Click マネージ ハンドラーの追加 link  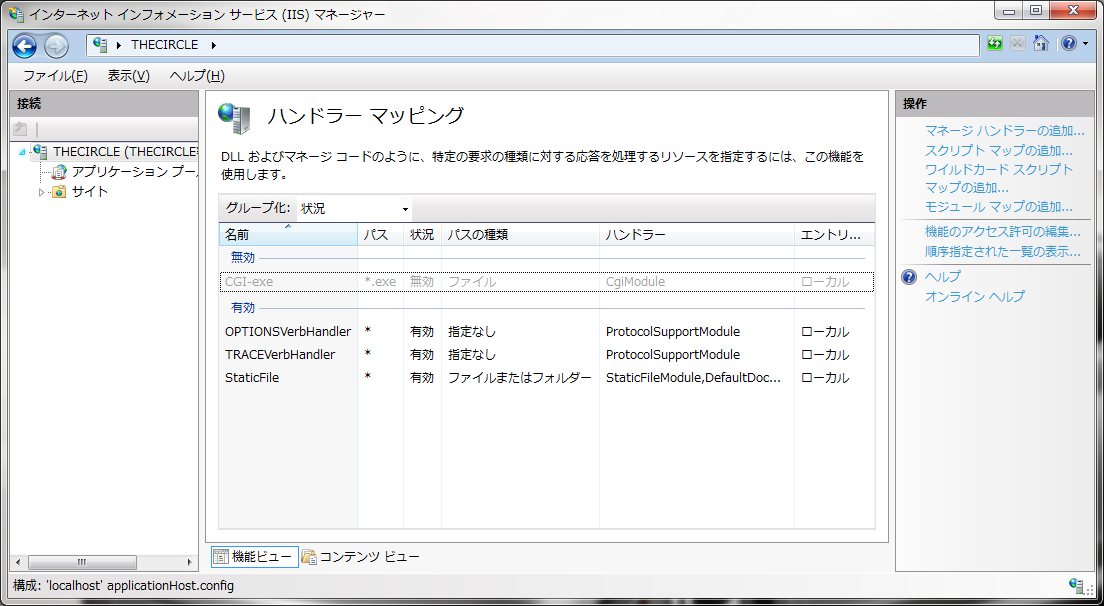click(x=1004, y=131)
